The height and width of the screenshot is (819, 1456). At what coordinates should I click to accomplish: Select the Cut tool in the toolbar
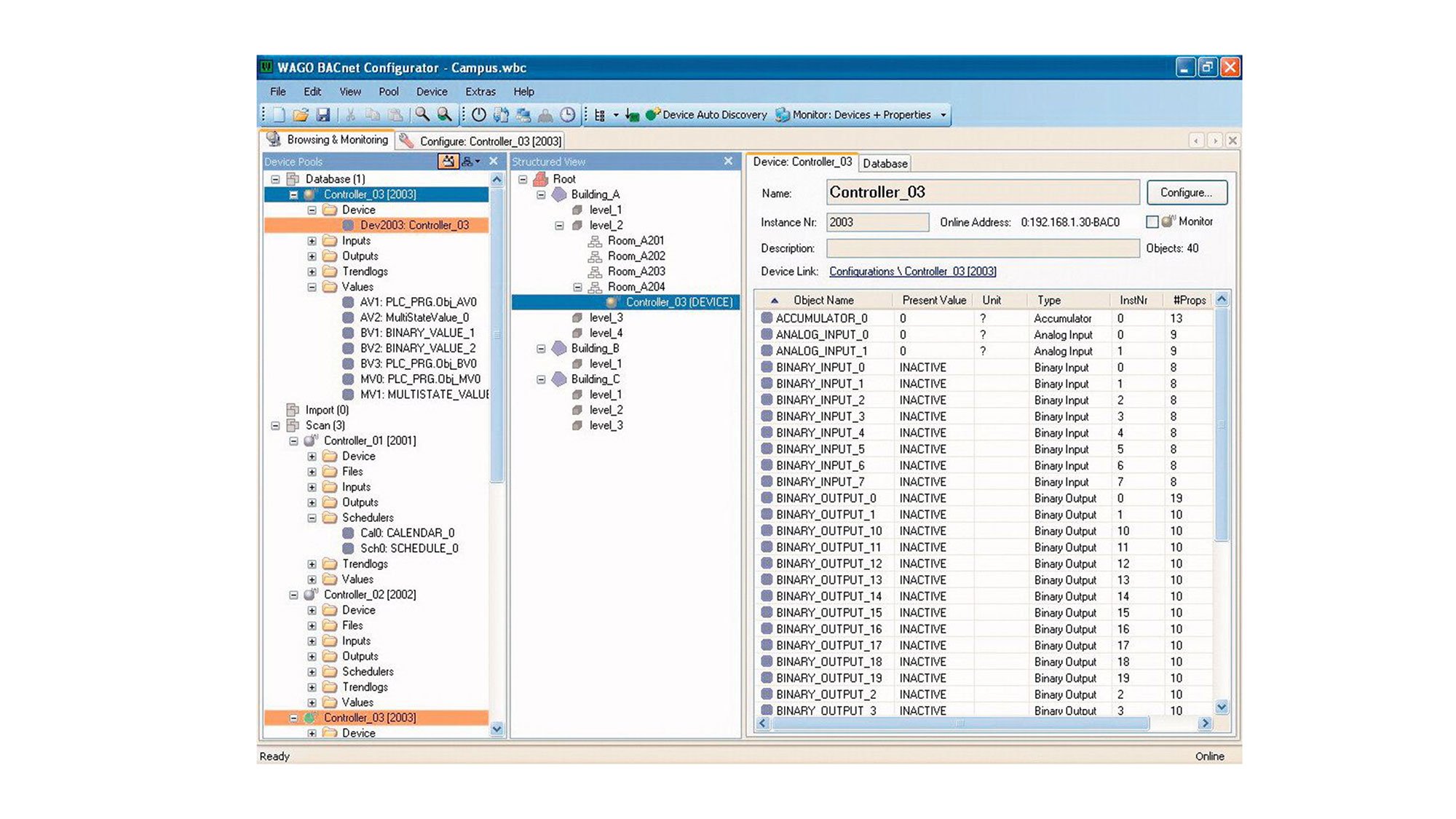point(350,115)
